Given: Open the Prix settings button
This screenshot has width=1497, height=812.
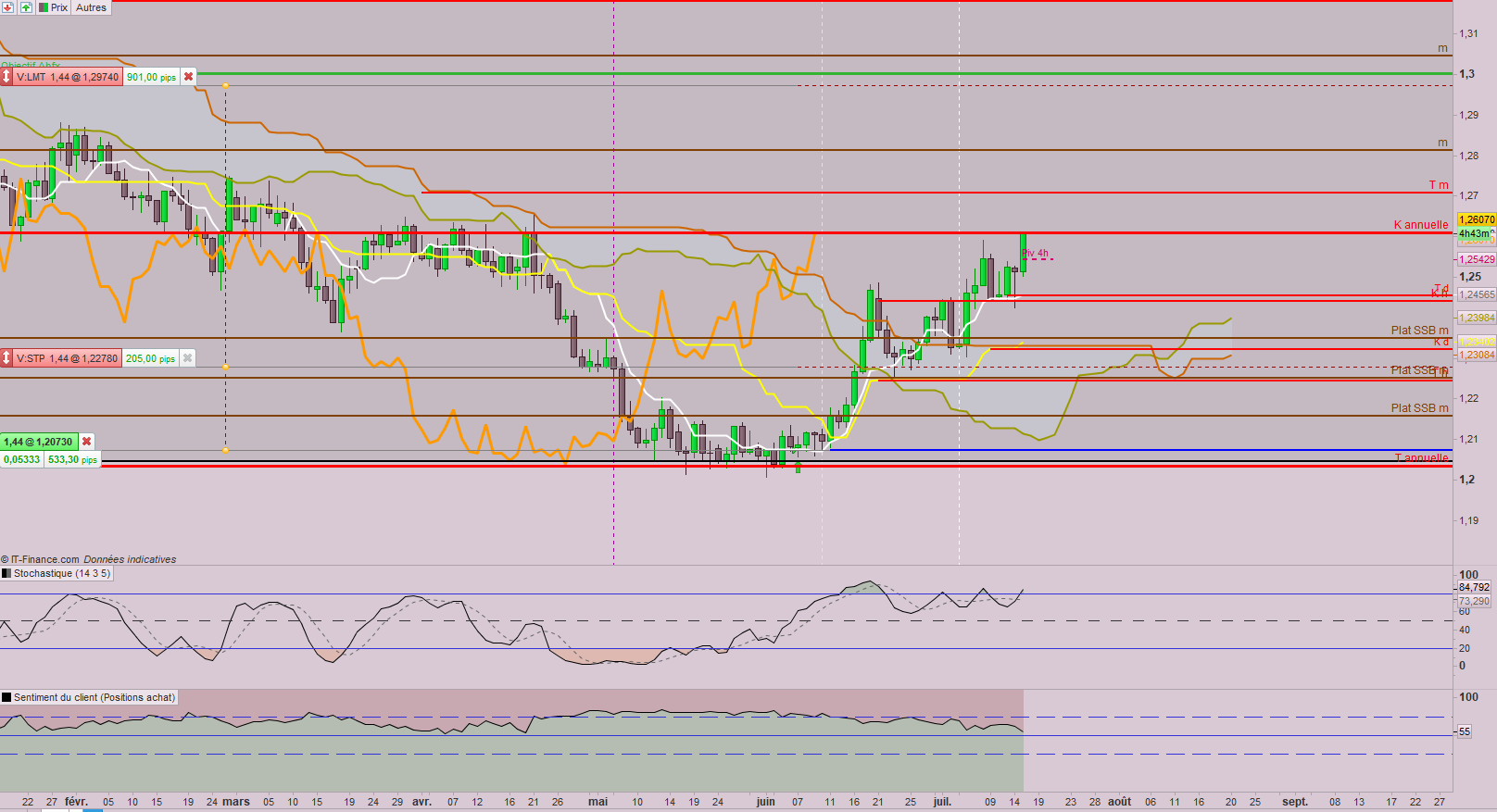Looking at the screenshot, I should [53, 6].
